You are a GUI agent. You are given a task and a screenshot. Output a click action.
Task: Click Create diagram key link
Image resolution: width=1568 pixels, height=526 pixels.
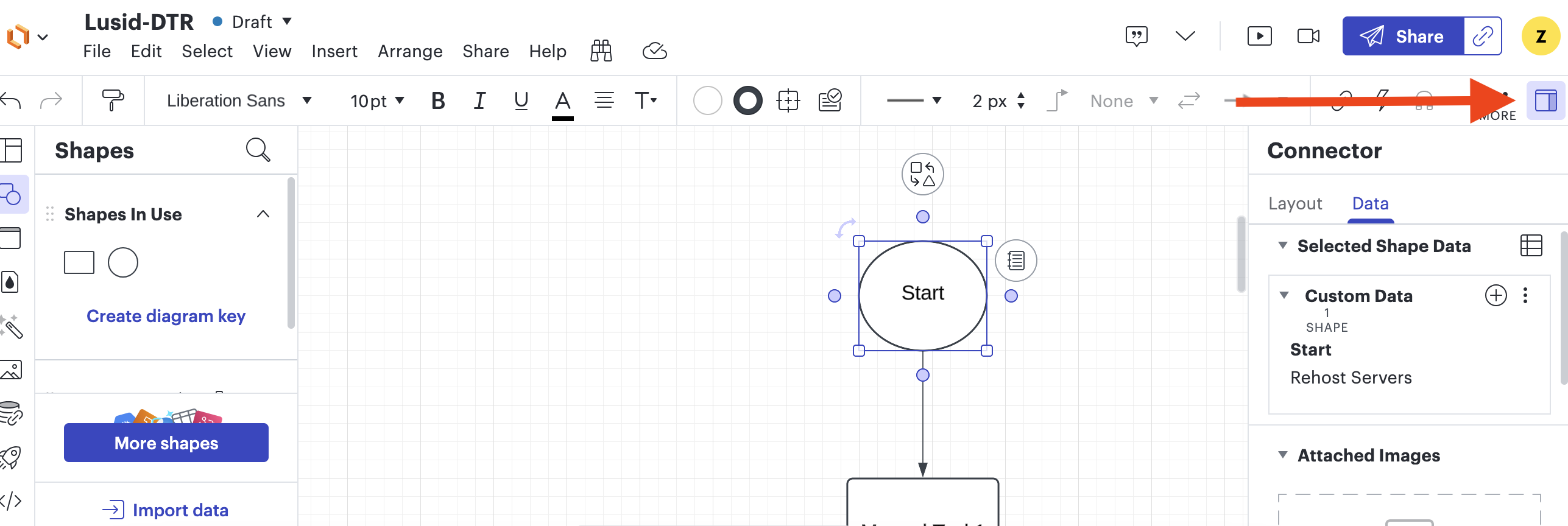click(x=166, y=316)
